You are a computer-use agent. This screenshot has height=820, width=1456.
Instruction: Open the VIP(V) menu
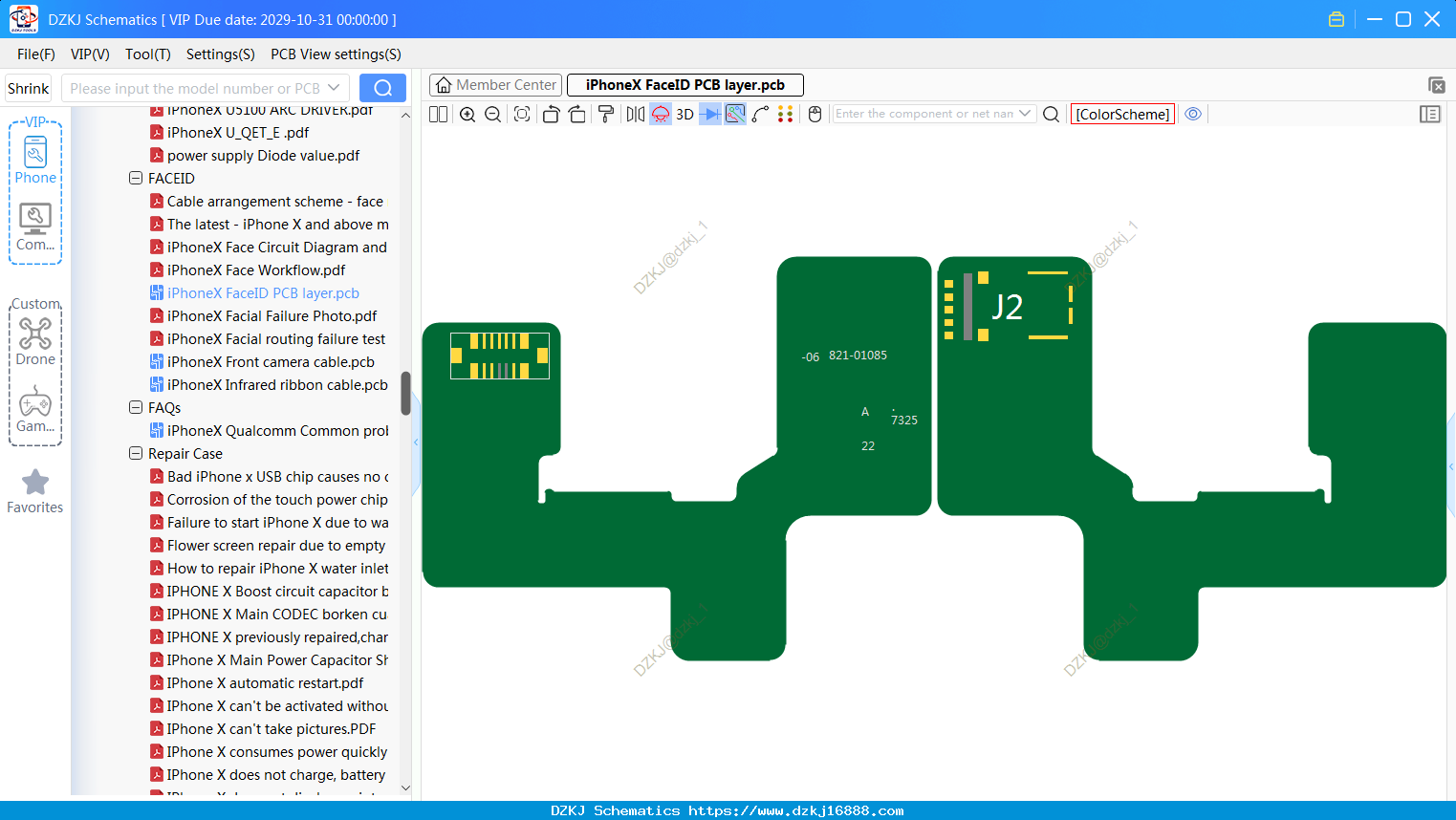pos(90,54)
